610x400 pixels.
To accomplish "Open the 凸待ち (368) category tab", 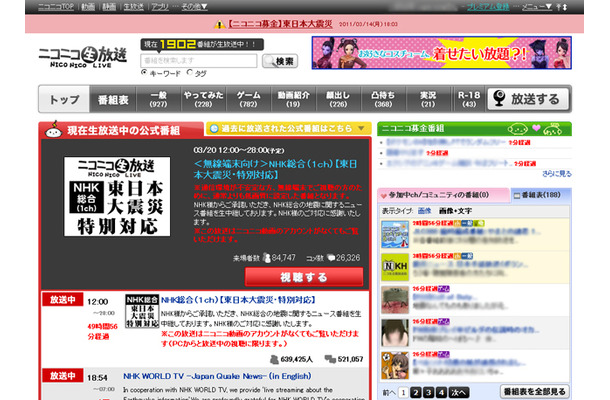I will [x=383, y=99].
